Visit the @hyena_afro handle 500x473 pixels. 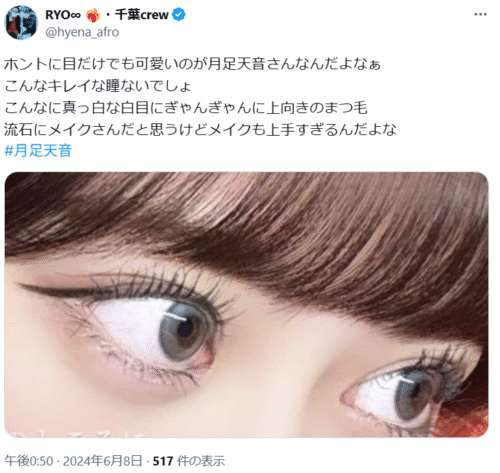[x=82, y=32]
